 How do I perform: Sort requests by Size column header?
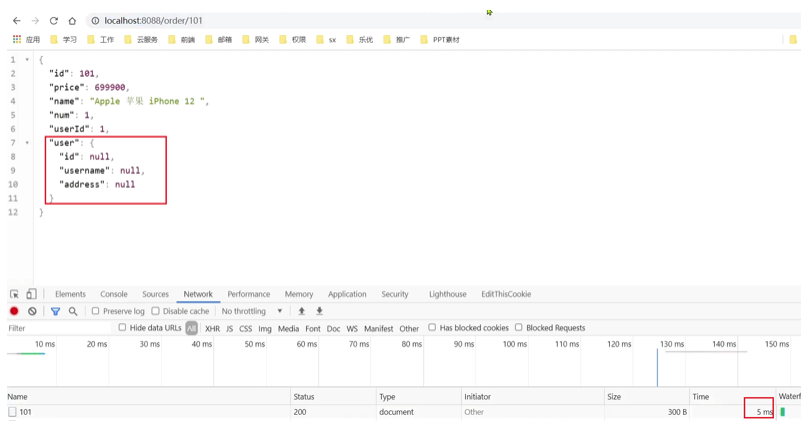pos(647,397)
